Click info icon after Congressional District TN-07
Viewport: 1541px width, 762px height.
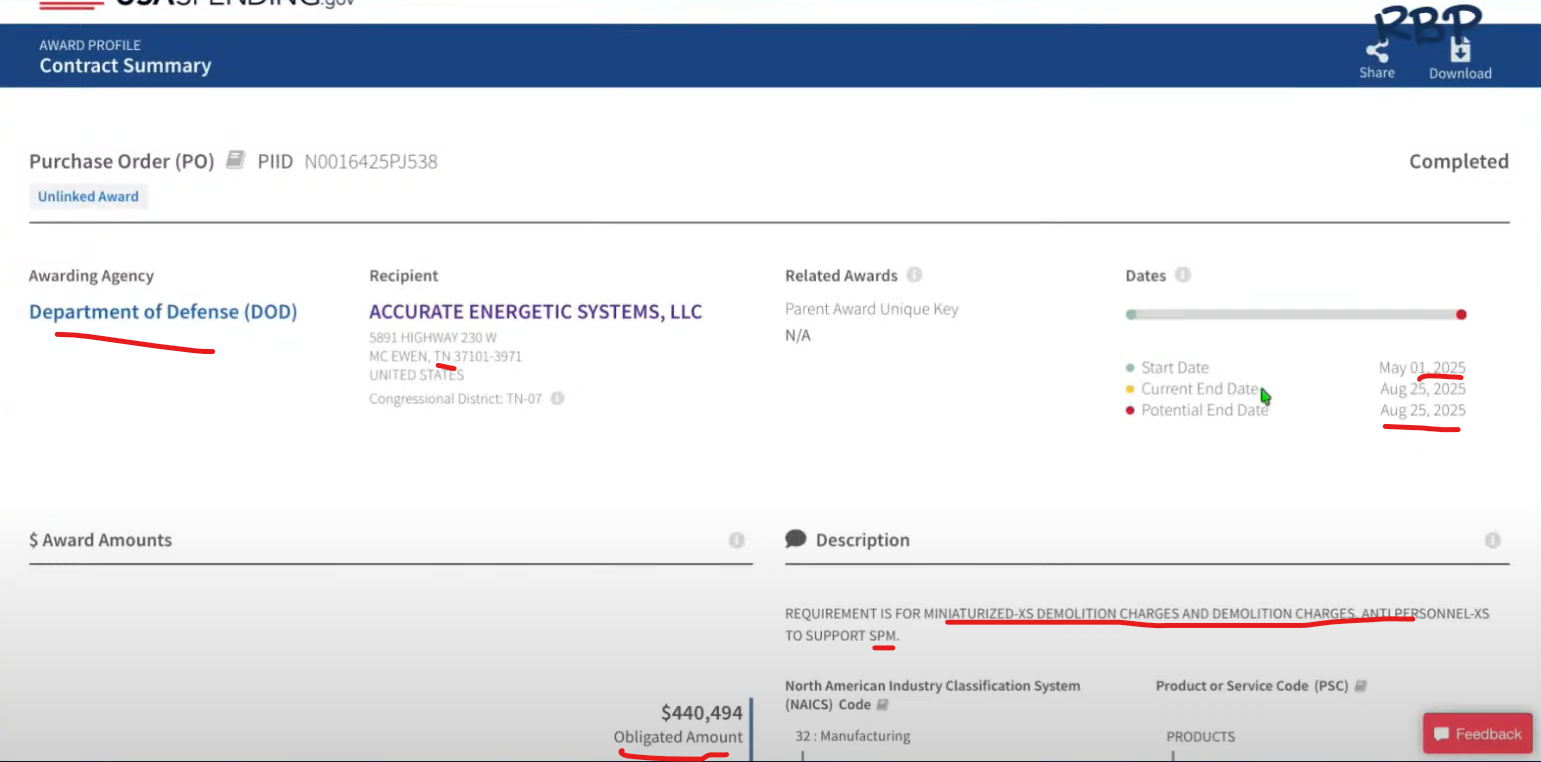tap(557, 398)
